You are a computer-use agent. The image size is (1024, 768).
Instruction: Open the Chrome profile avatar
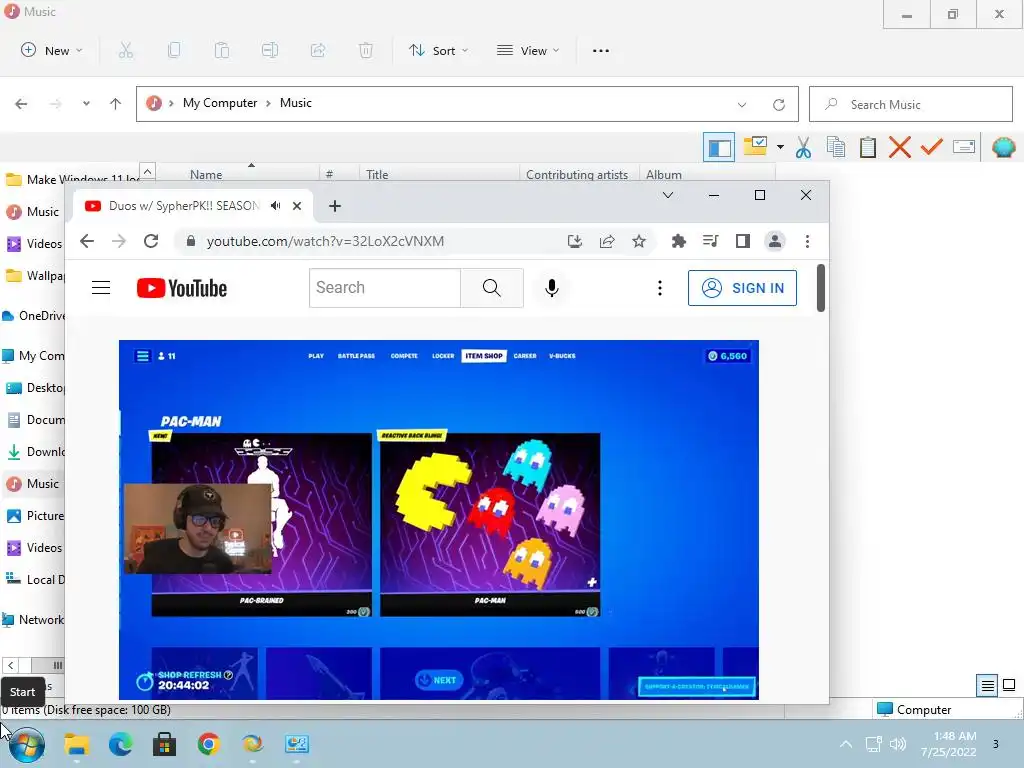(775, 242)
